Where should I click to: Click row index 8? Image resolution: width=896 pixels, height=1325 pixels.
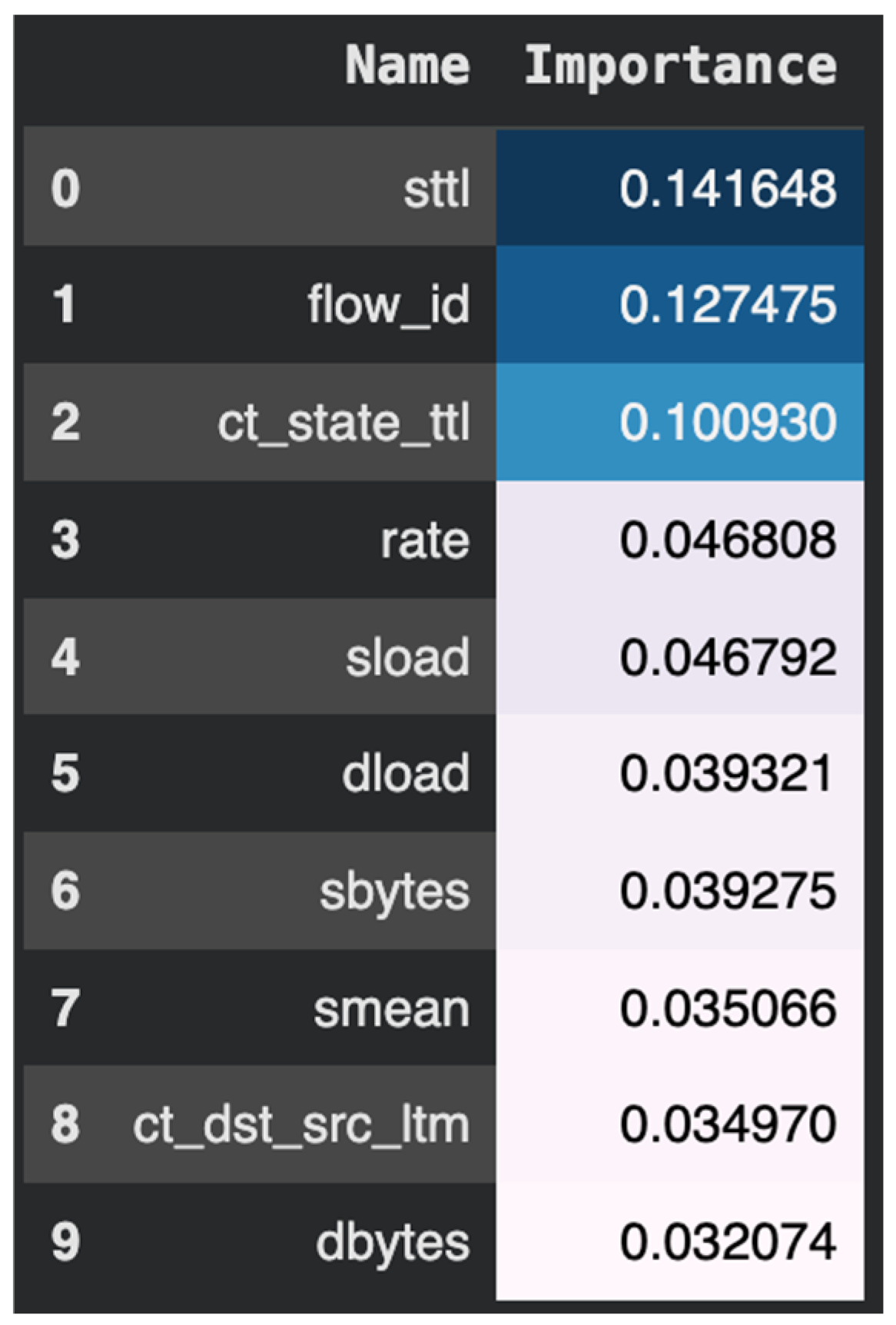click(x=65, y=1126)
